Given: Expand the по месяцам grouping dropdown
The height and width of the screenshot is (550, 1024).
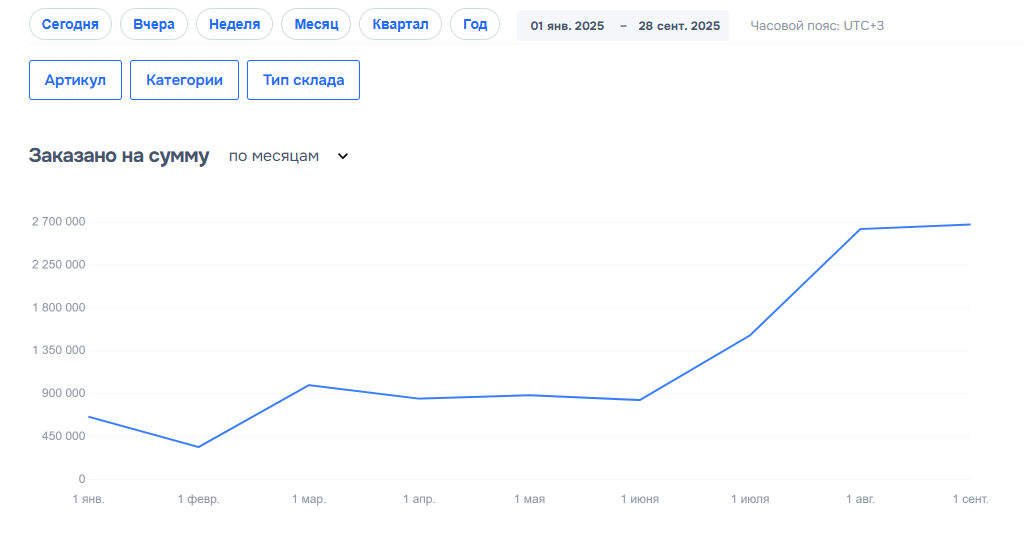Looking at the screenshot, I should point(274,156).
